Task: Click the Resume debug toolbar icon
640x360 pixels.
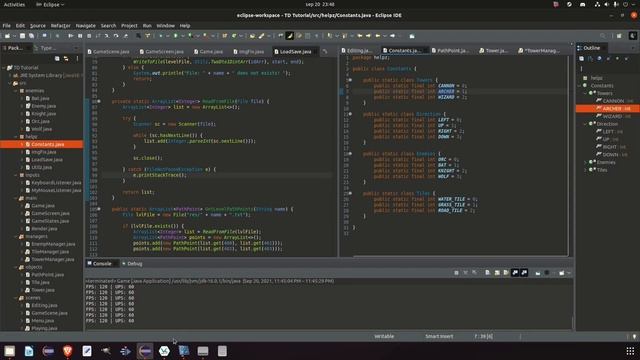Action: [71, 36]
